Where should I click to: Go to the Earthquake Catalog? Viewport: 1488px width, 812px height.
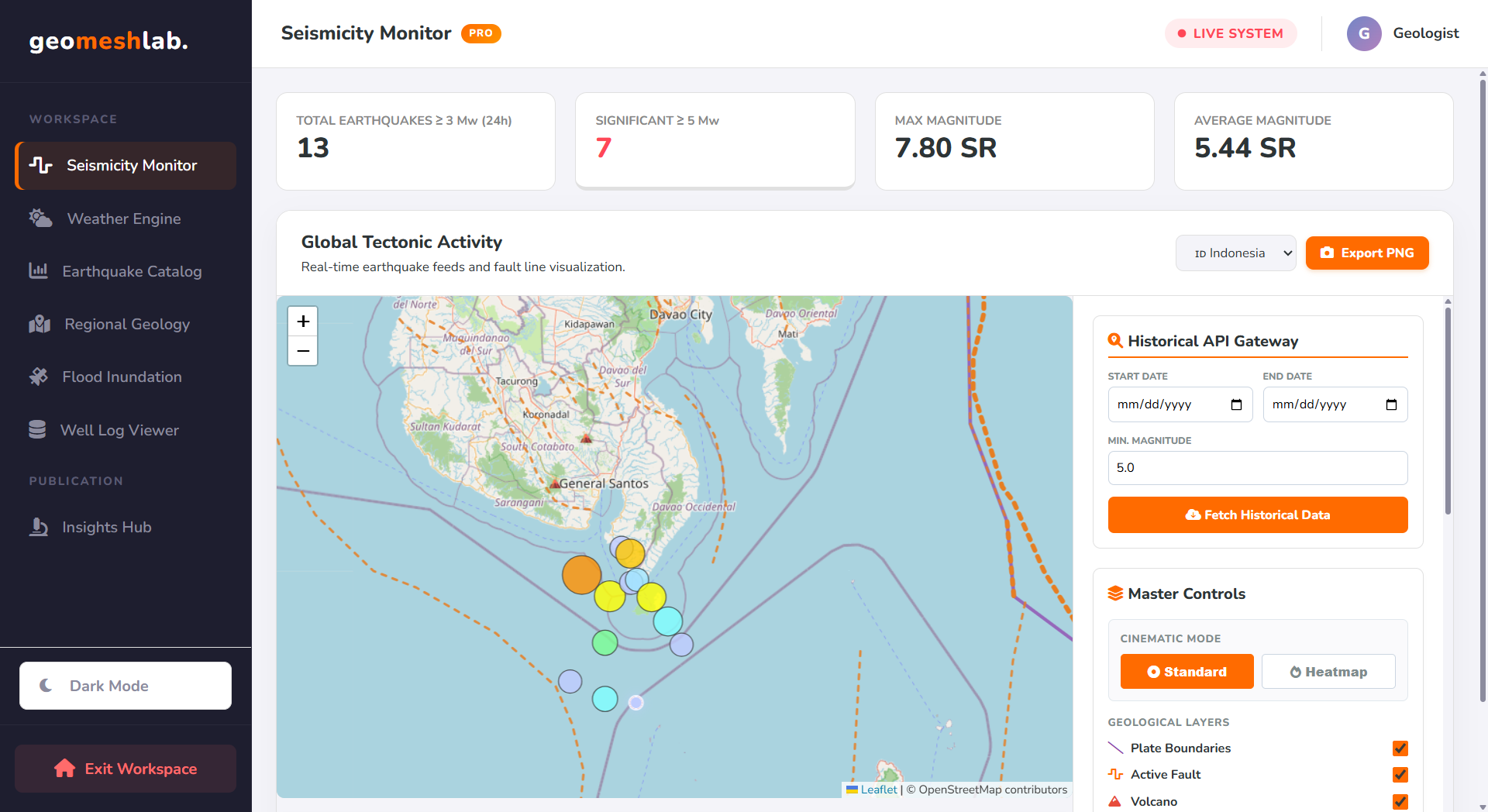[126, 271]
